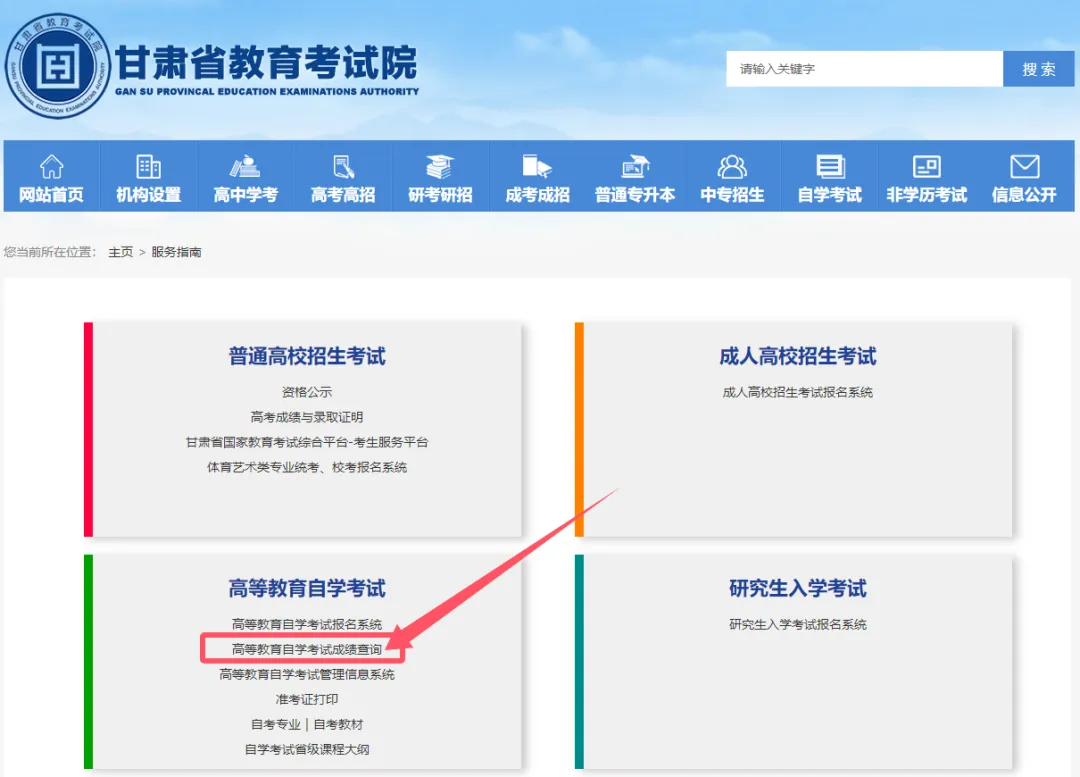Image resolution: width=1080 pixels, height=777 pixels.
Task: Click the 成考成招 book icon
Action: [x=537, y=166]
